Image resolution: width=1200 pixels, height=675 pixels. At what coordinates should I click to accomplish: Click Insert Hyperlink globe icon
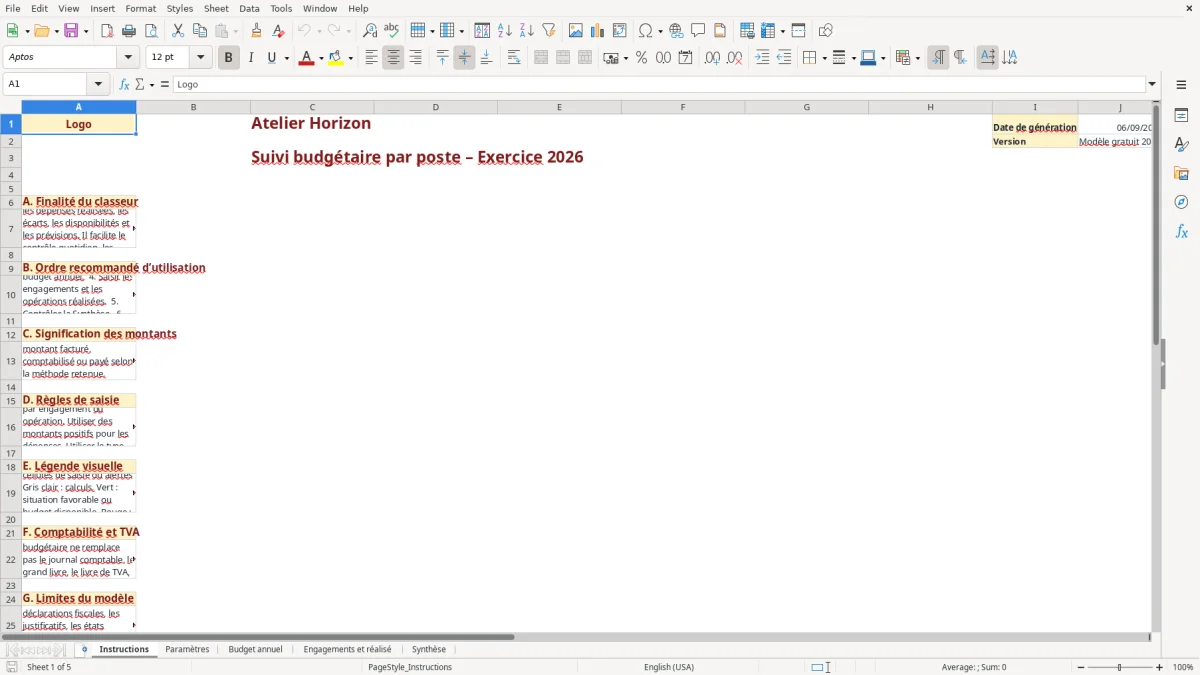coord(676,31)
